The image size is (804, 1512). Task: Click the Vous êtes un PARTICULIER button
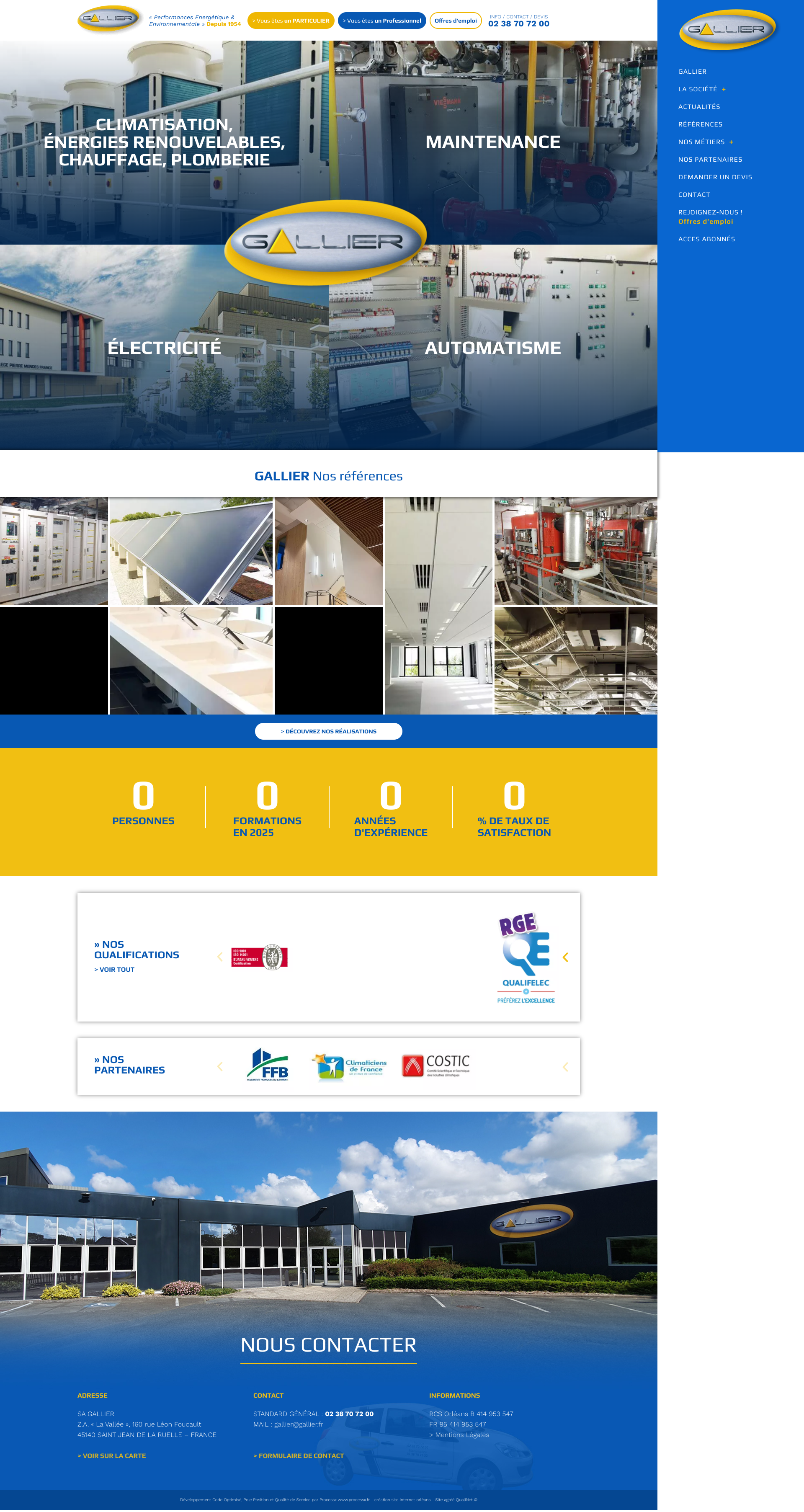tap(291, 21)
